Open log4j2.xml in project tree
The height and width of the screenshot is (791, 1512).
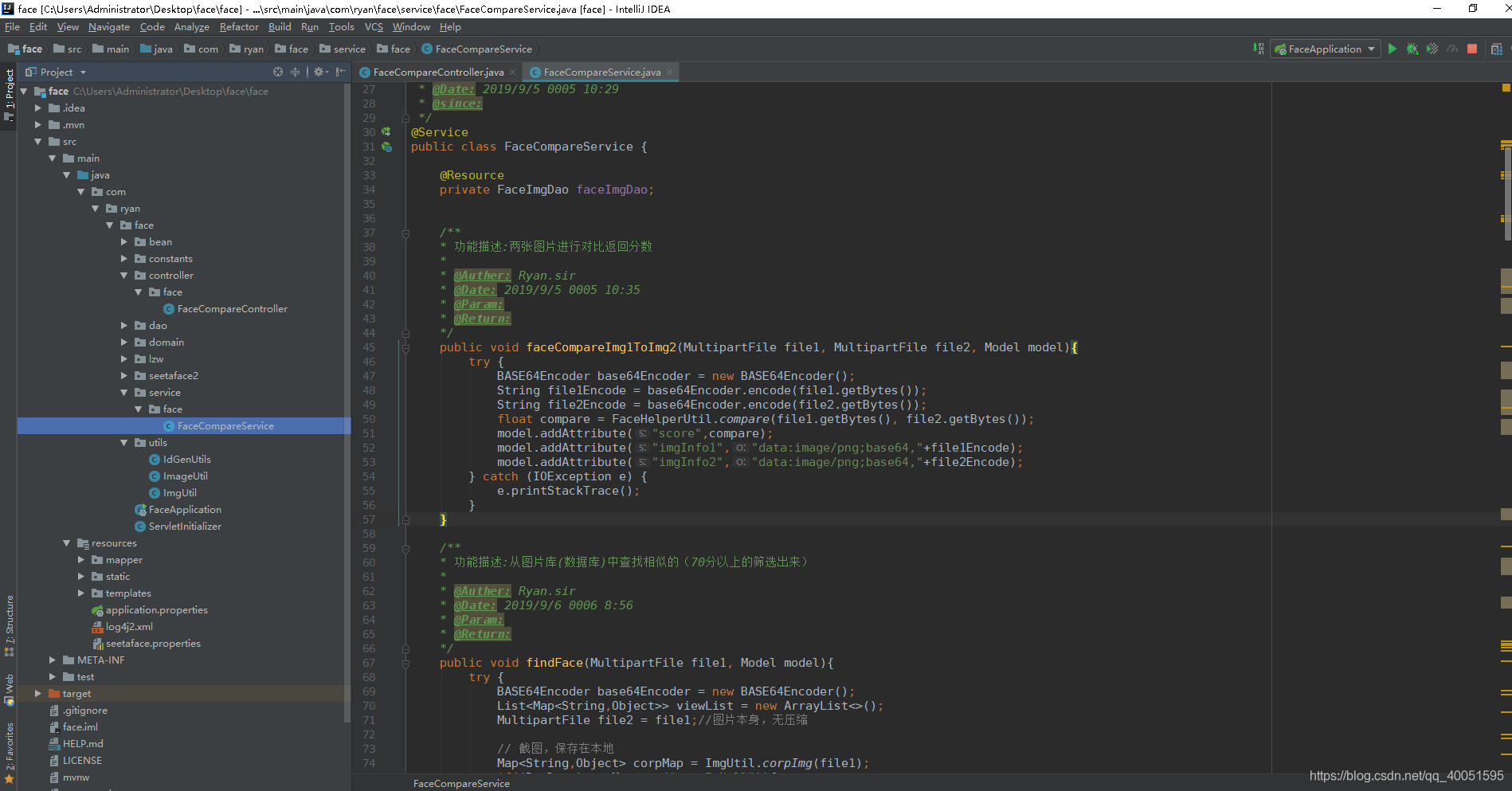129,627
